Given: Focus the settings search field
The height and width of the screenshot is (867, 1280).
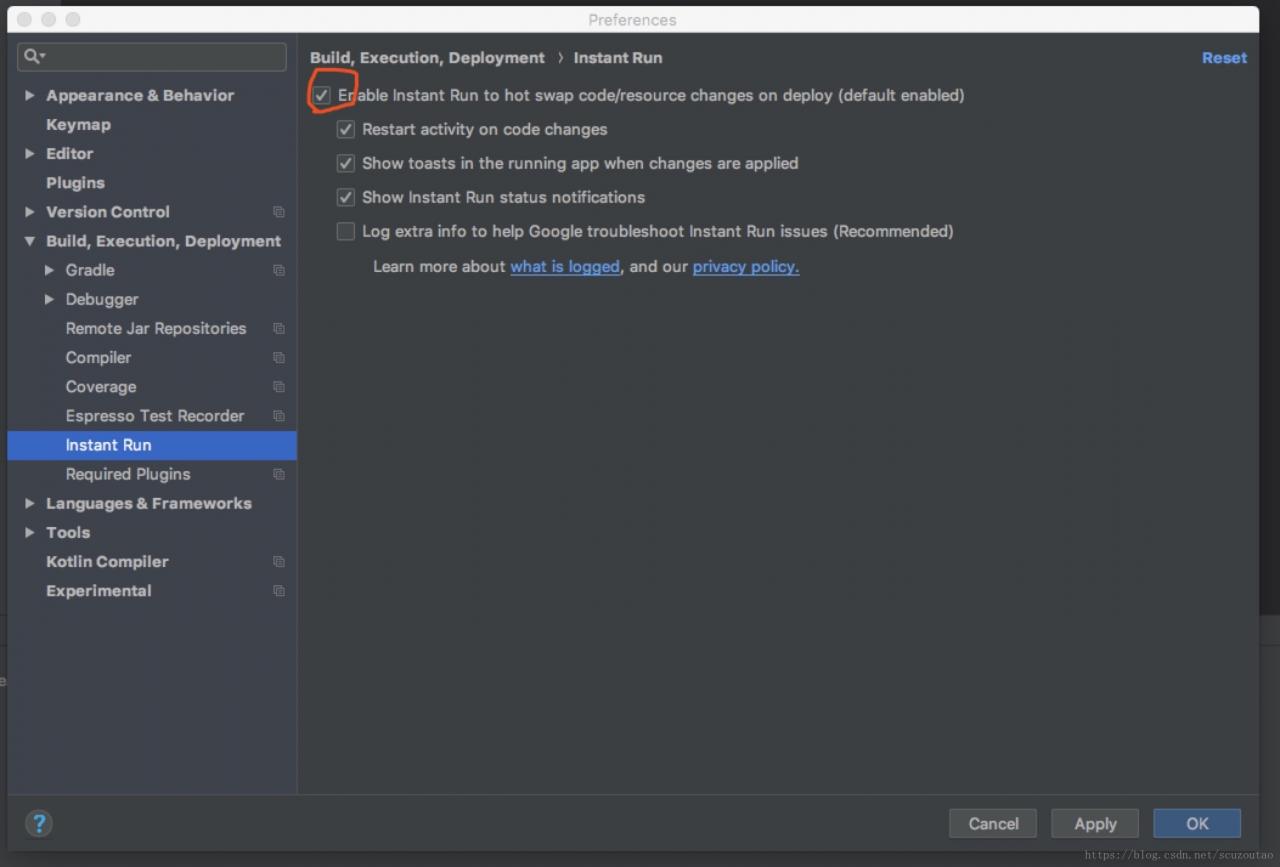Looking at the screenshot, I should pos(160,56).
